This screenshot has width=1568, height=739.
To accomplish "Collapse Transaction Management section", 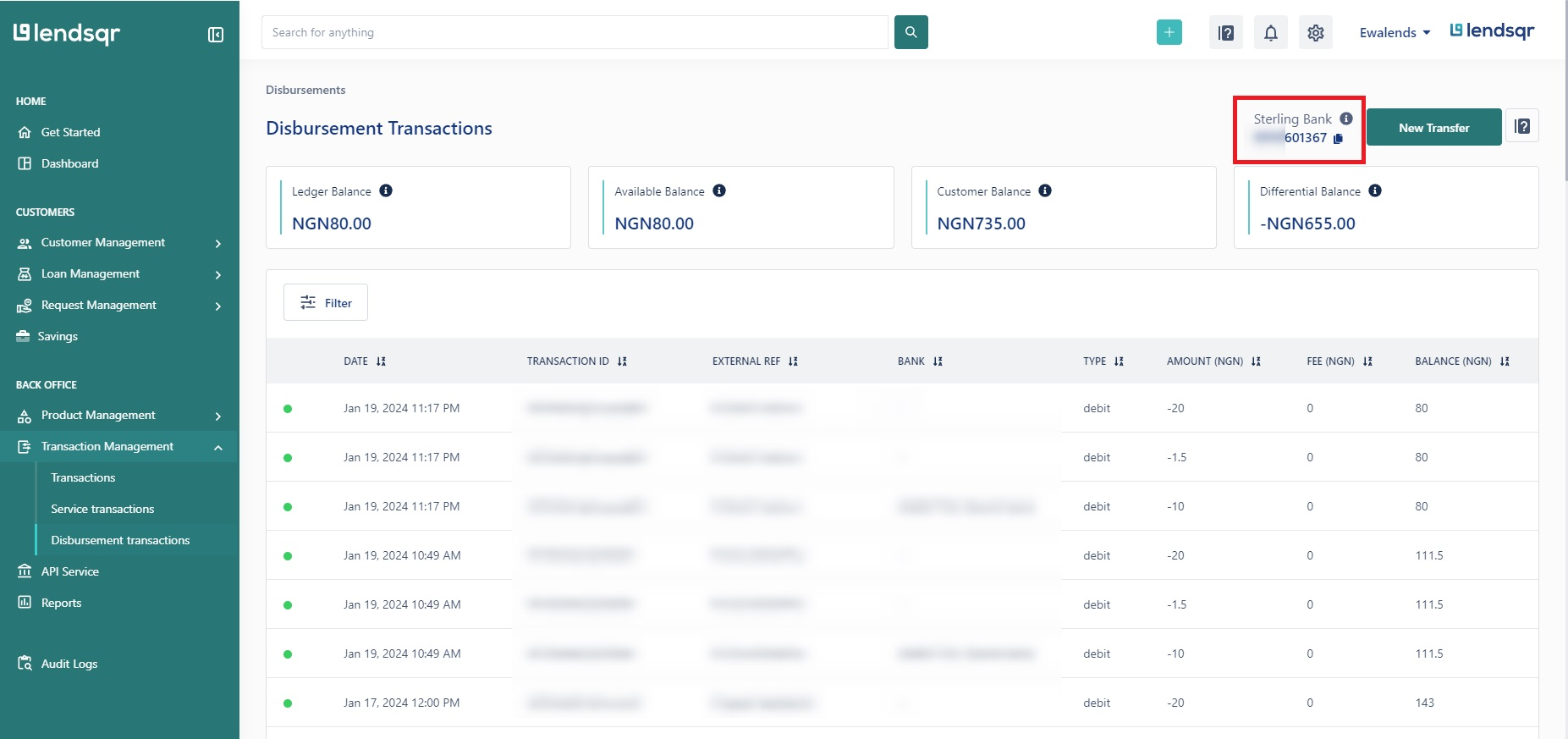I will (x=119, y=447).
